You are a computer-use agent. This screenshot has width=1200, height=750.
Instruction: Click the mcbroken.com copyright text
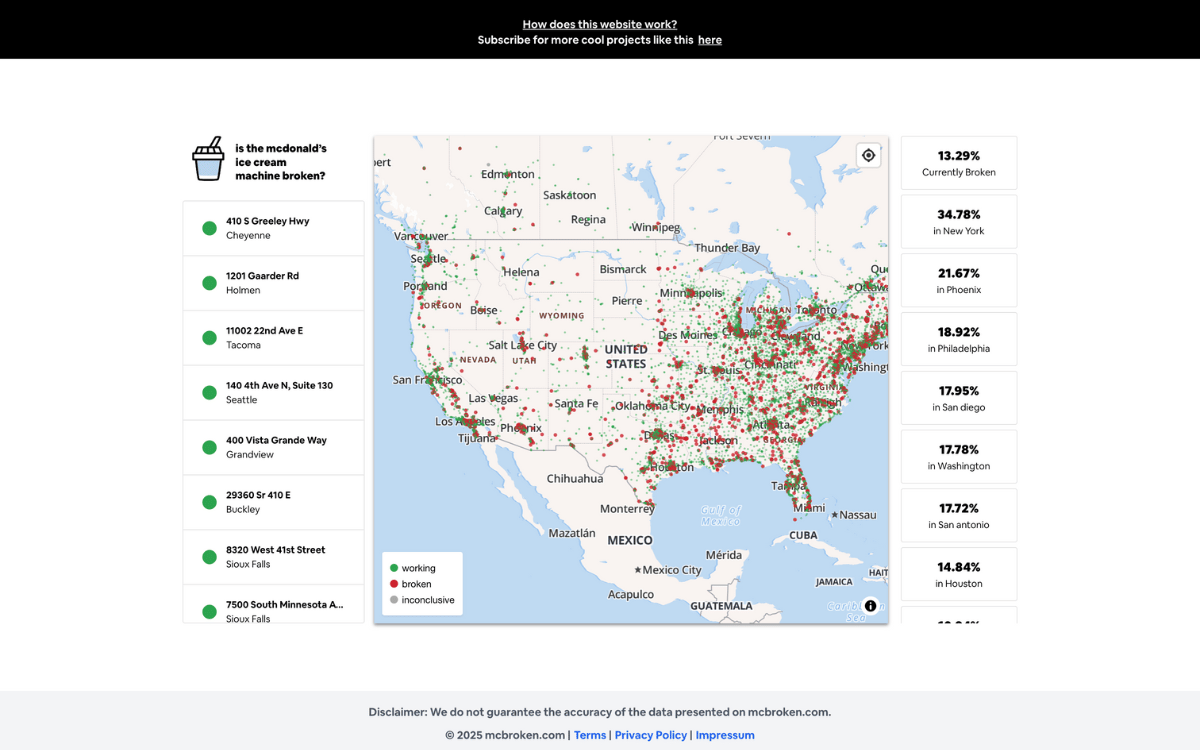pyautogui.click(x=505, y=735)
